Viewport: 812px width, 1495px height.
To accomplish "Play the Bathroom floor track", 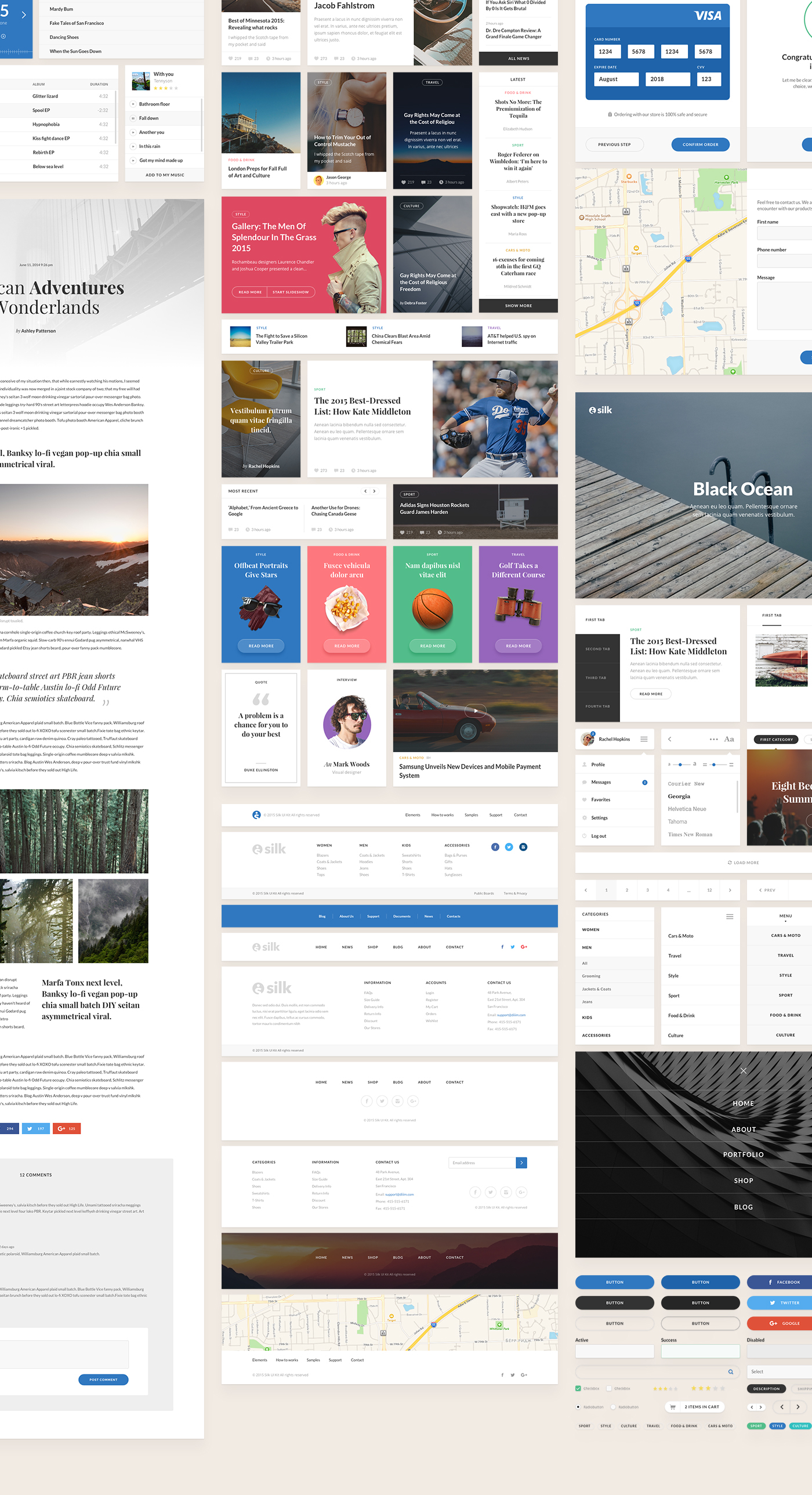I will click(133, 104).
